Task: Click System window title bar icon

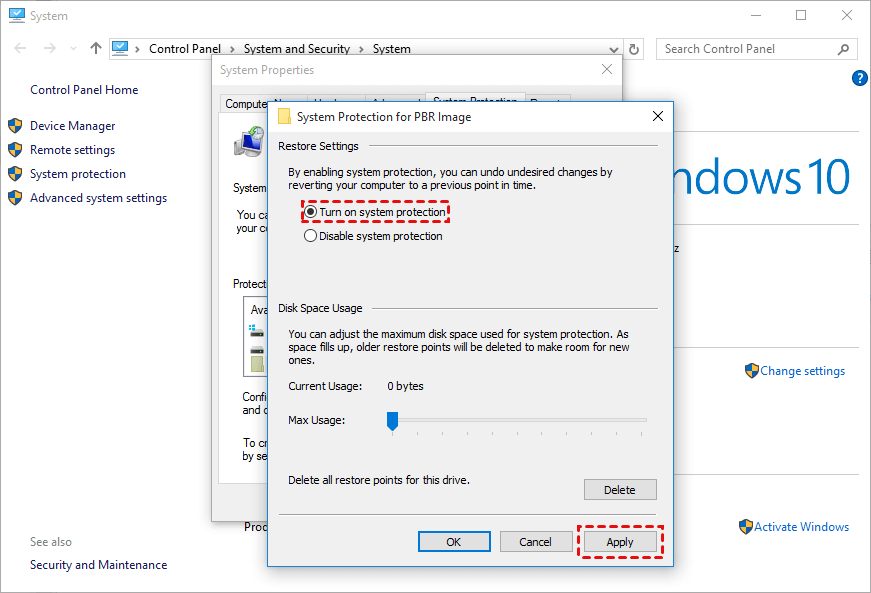Action: [x=17, y=15]
